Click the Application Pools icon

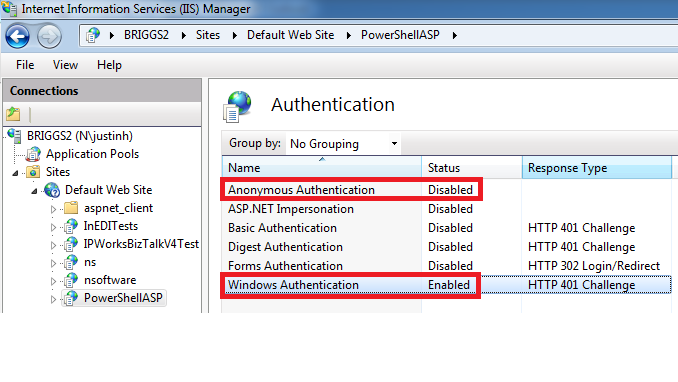pyautogui.click(x=33, y=154)
